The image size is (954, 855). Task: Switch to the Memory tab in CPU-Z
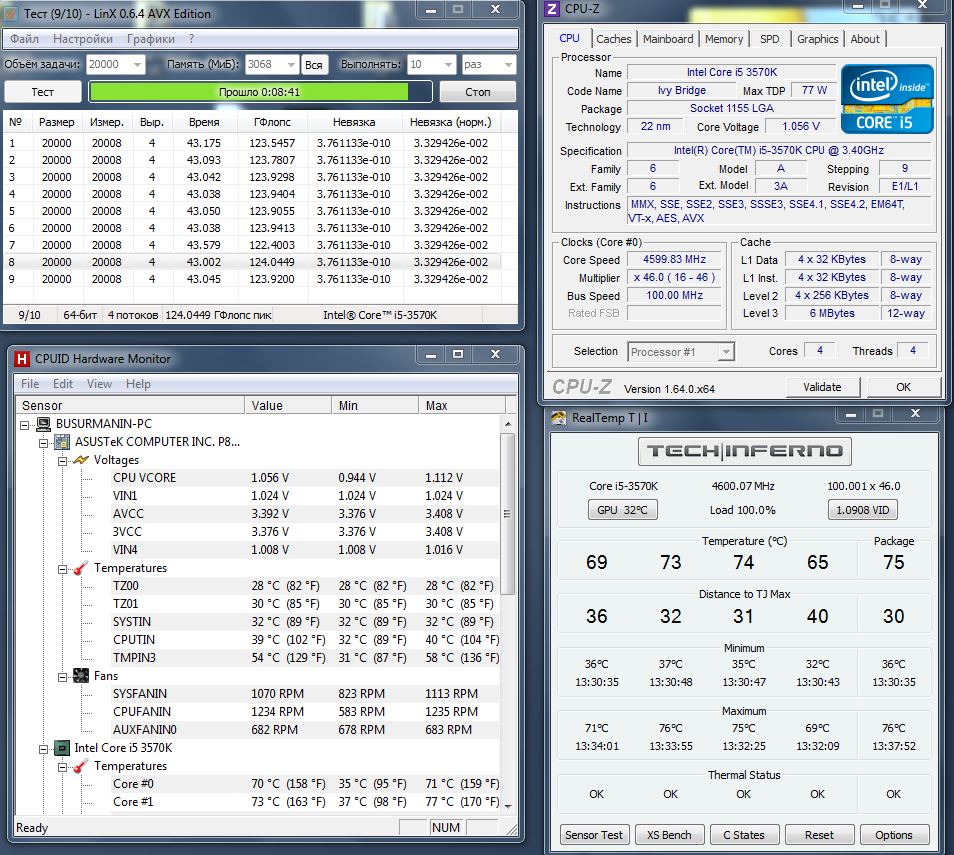click(723, 39)
